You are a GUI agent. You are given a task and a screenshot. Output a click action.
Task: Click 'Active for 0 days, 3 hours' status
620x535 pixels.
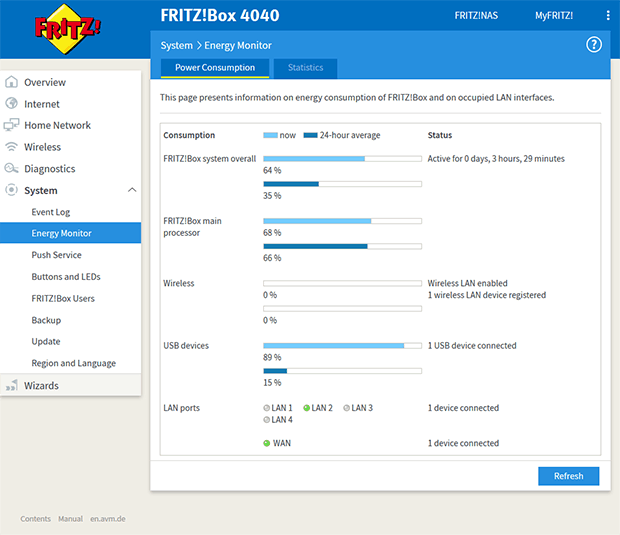496,159
